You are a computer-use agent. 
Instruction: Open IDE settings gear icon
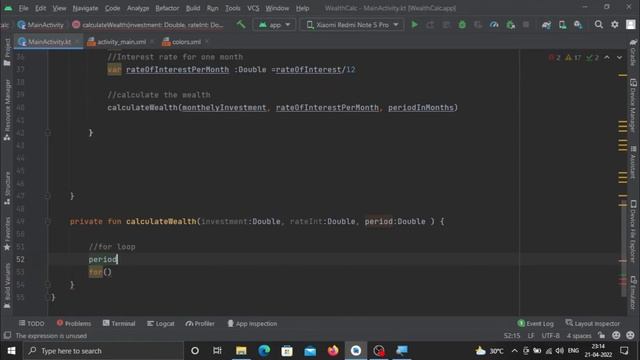pos(615,24)
